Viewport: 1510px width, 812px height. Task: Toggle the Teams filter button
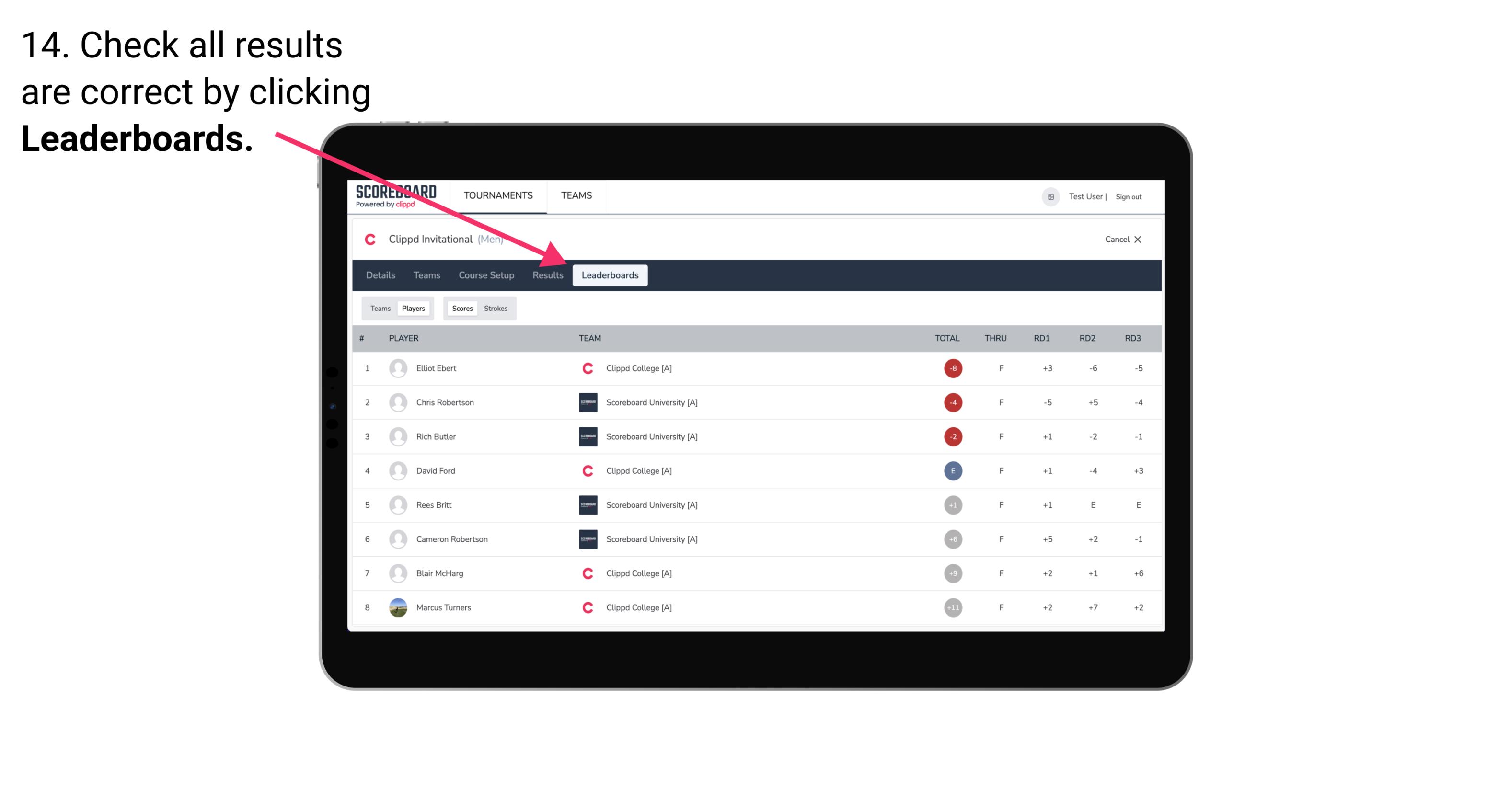tap(379, 308)
